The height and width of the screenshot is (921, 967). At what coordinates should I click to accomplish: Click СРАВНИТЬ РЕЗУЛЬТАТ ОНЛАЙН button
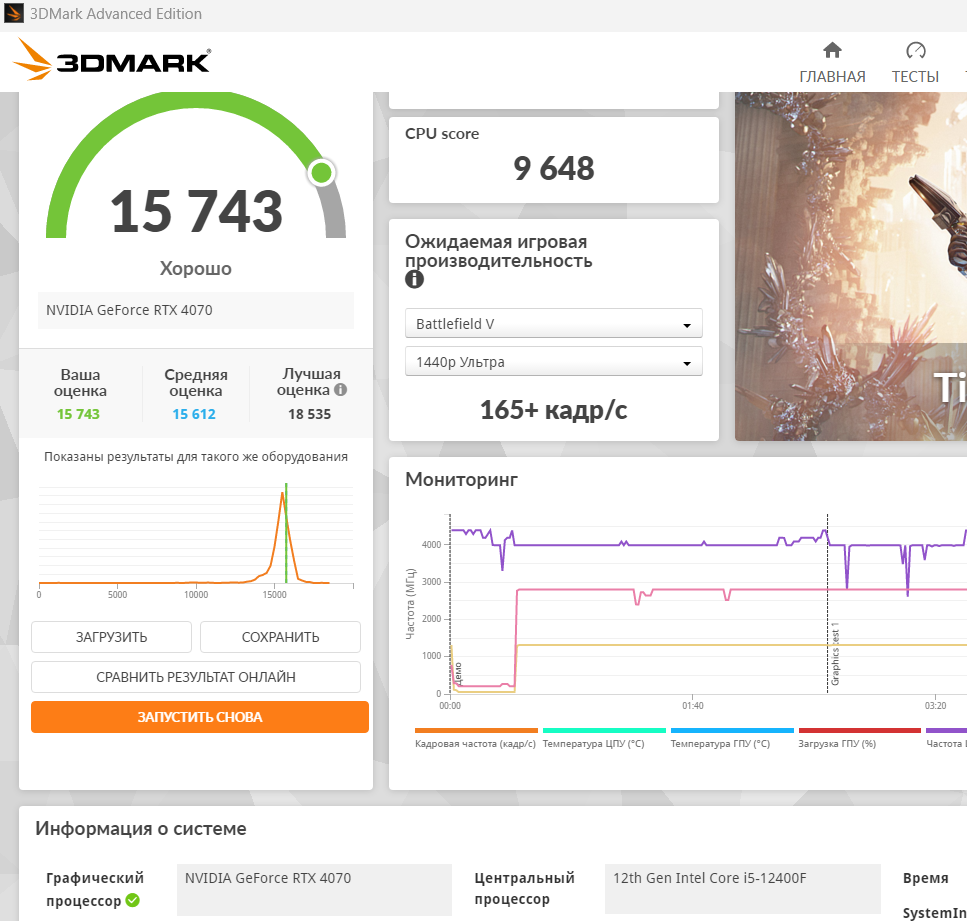pos(196,677)
